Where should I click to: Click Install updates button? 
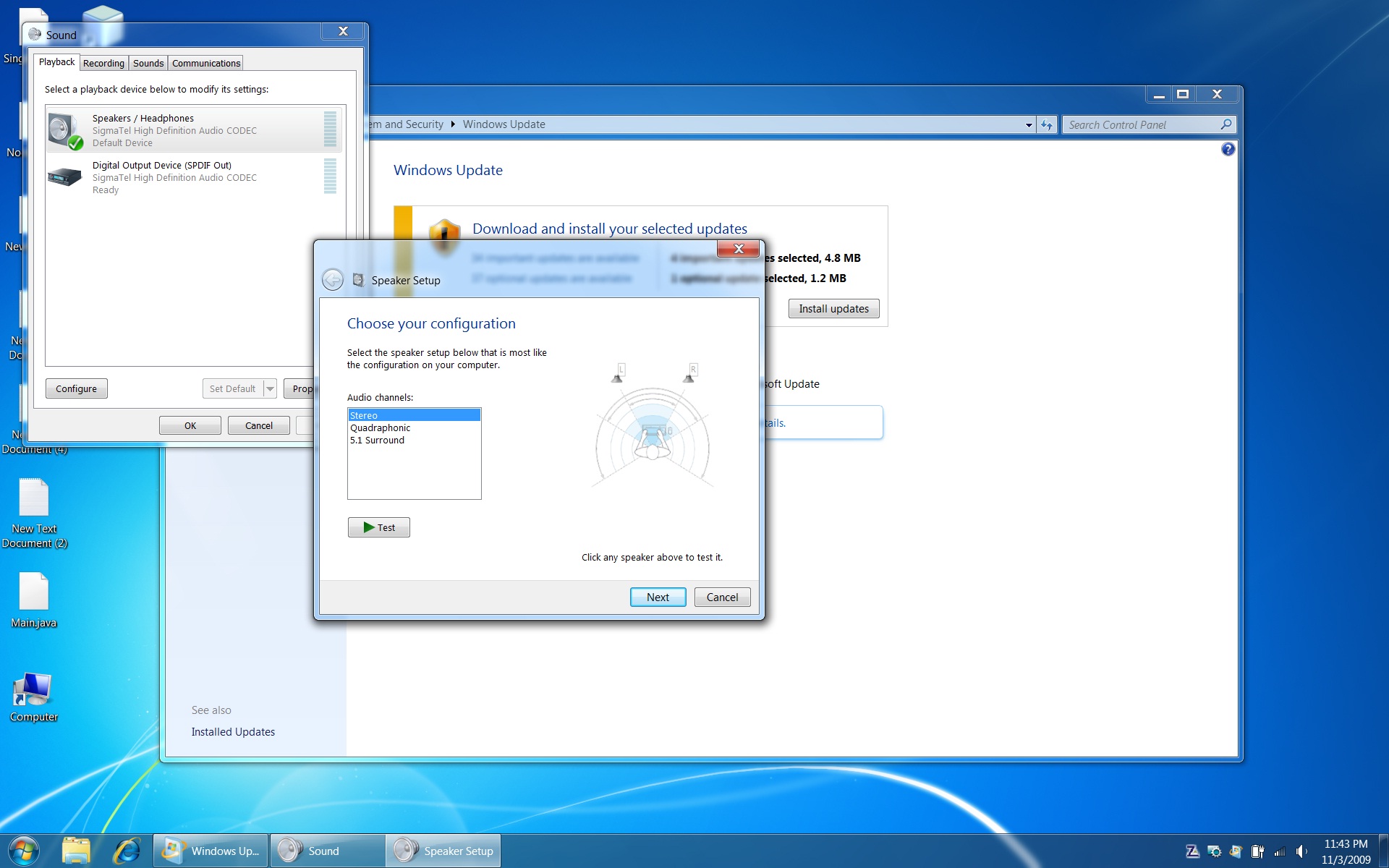(833, 309)
